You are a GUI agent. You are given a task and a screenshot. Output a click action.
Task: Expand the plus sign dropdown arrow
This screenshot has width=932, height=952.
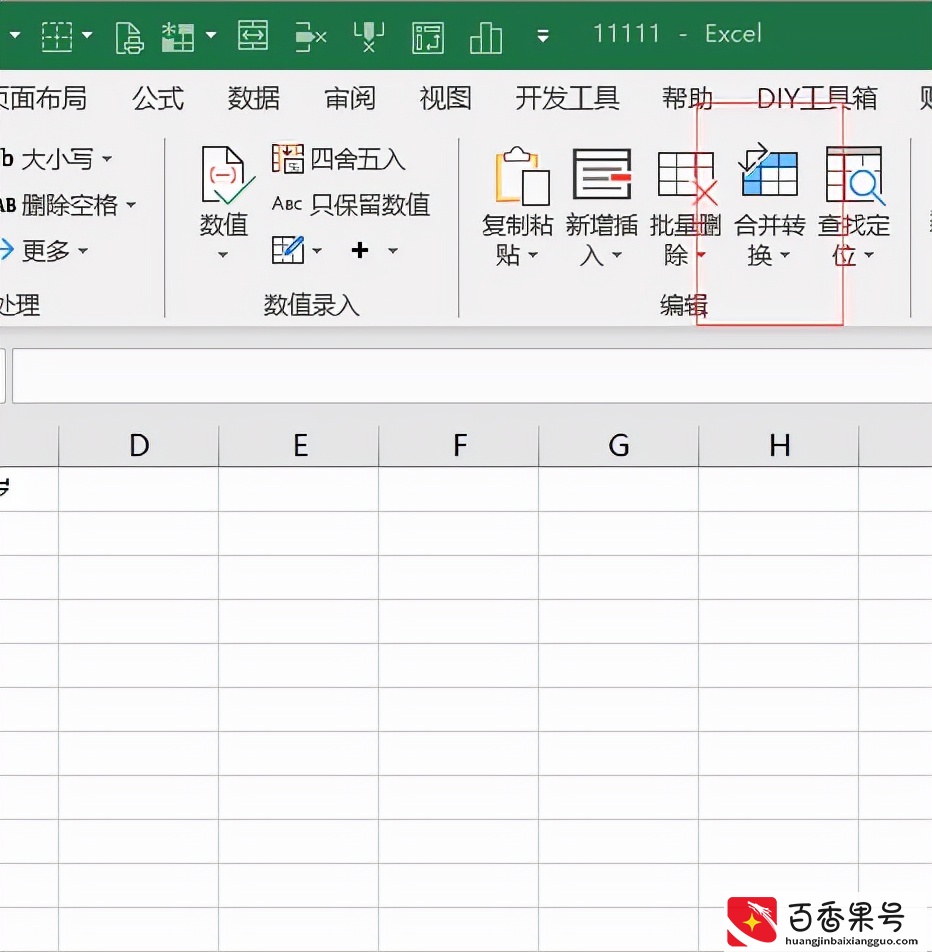coord(393,250)
